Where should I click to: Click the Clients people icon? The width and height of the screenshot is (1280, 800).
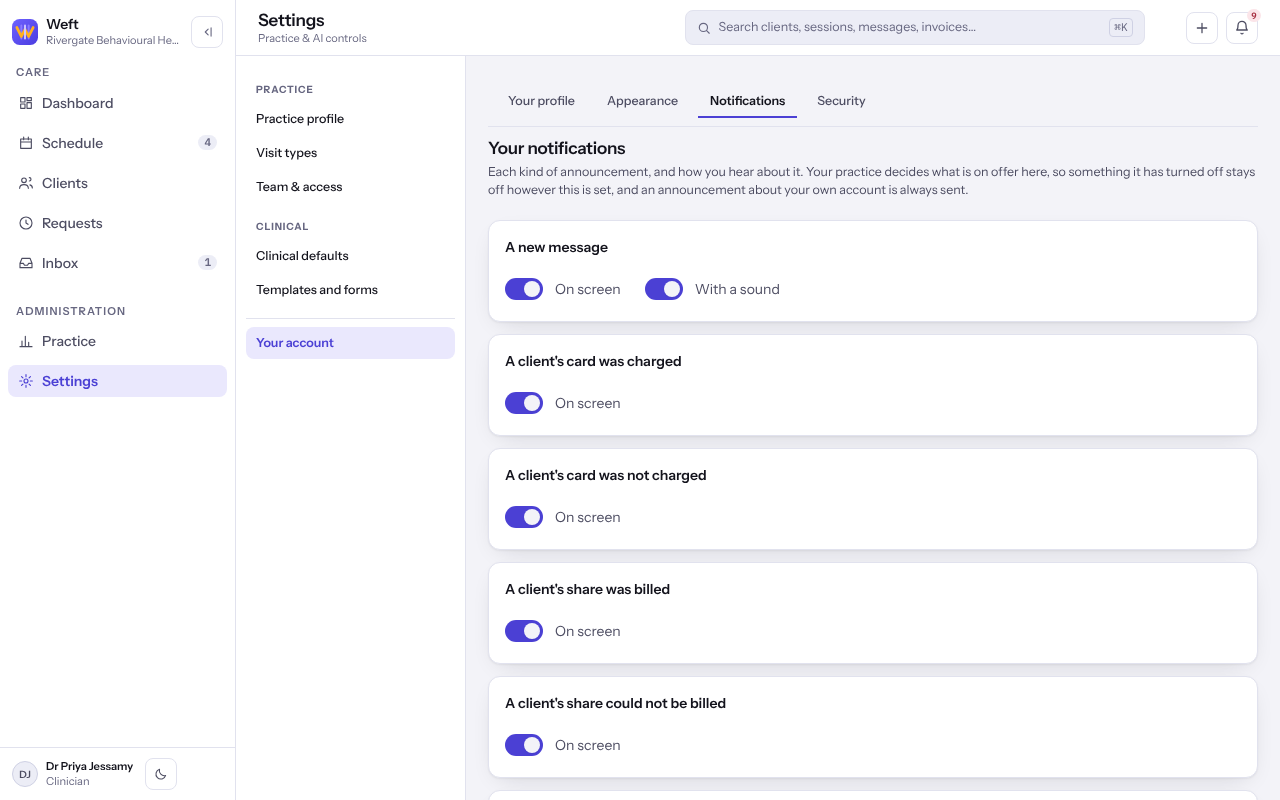(26, 183)
